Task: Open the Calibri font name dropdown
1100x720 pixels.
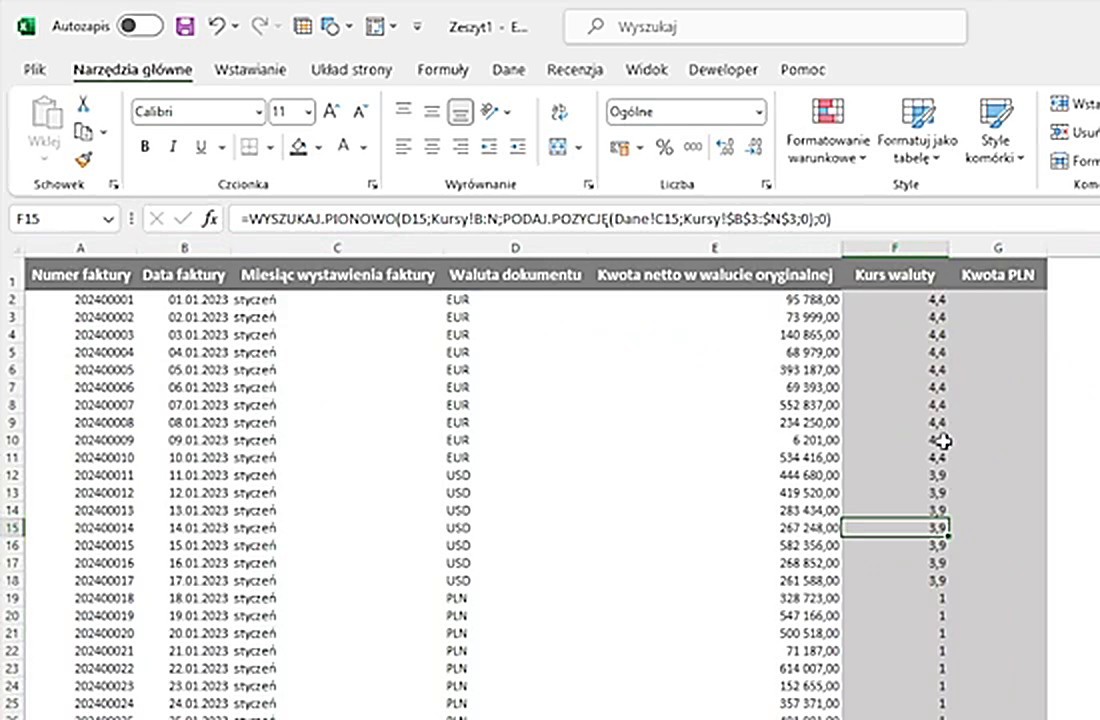Action: [259, 112]
